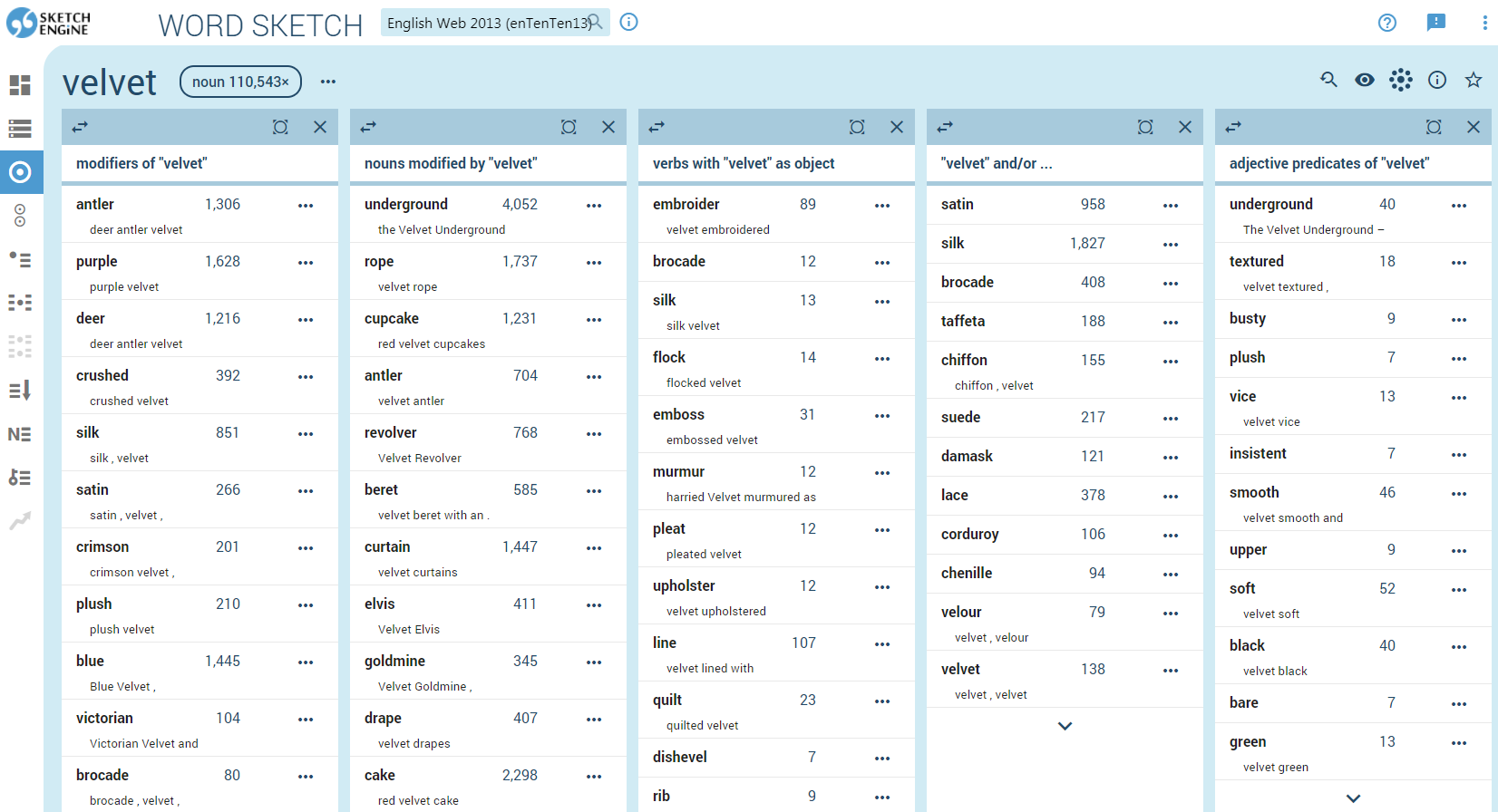
Task: Toggle focus icon on "velvet" and/or column
Action: (1145, 127)
